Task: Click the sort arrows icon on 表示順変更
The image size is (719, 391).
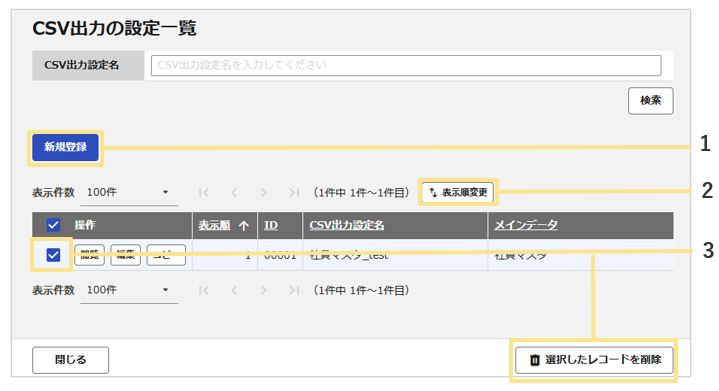Action: point(433,193)
